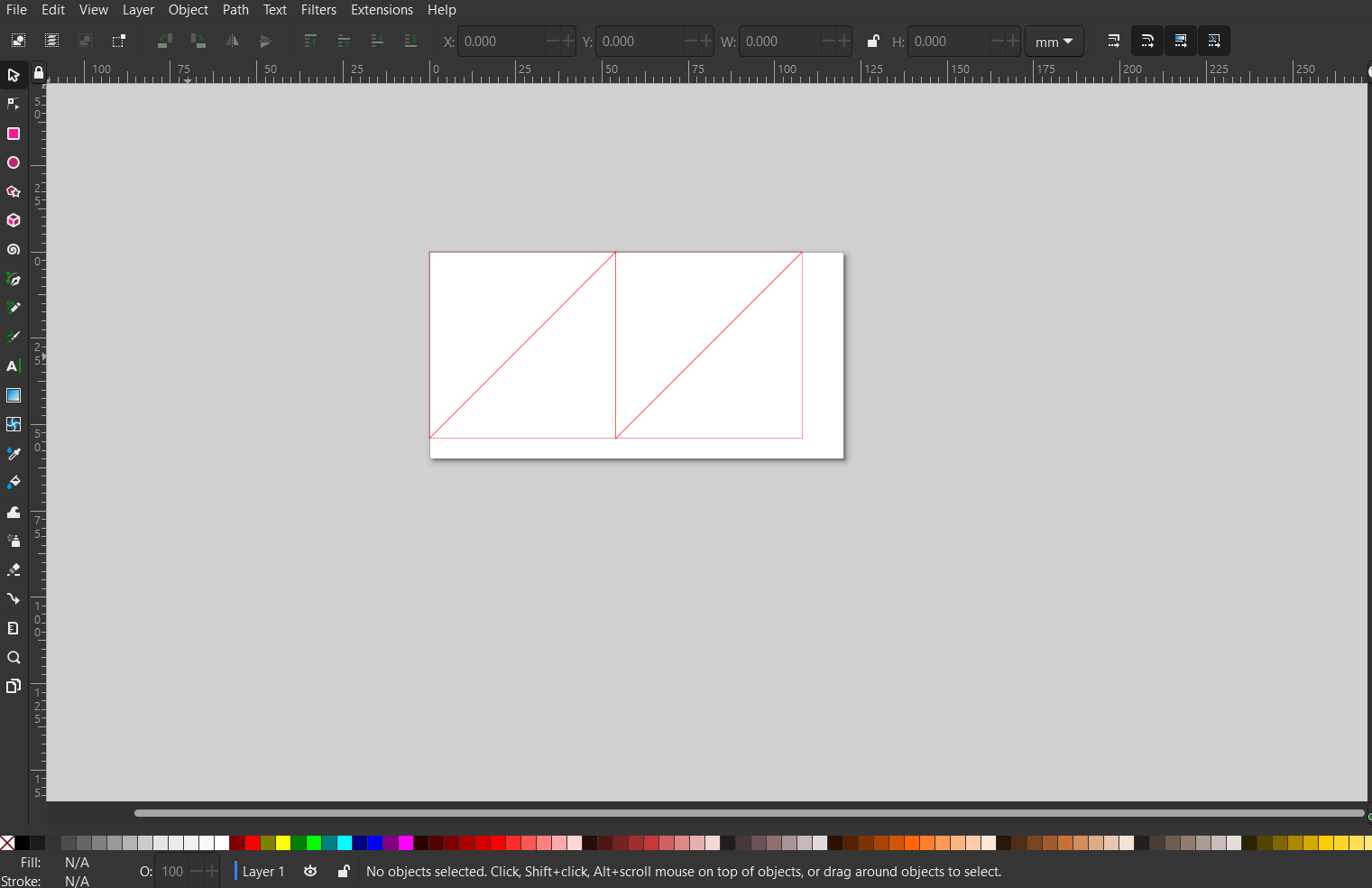Rotate selection 90° counter-clockwise
This screenshot has width=1372, height=888.
(x=165, y=41)
